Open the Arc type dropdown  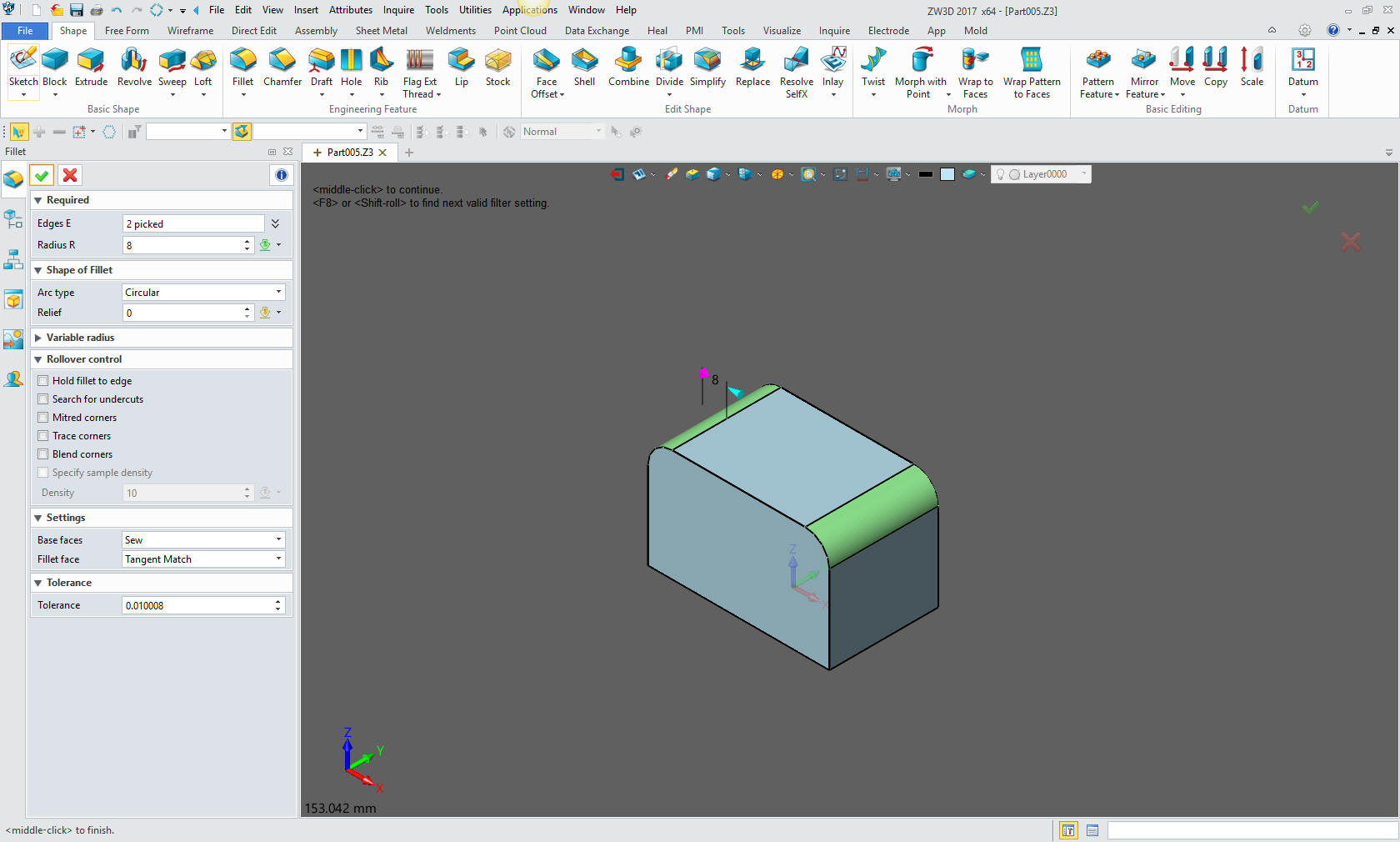pyautogui.click(x=203, y=293)
